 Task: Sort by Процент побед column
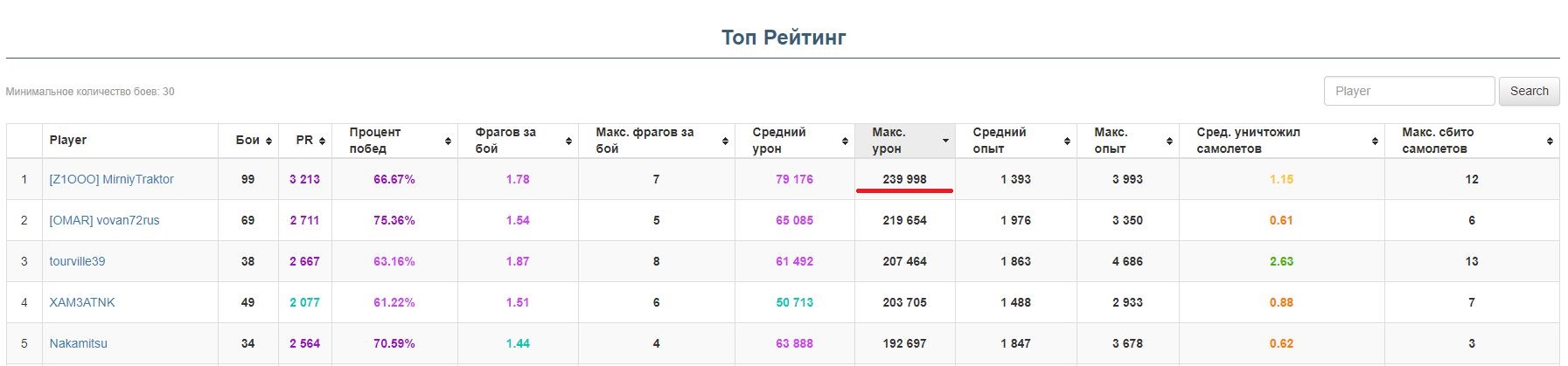tap(448, 141)
